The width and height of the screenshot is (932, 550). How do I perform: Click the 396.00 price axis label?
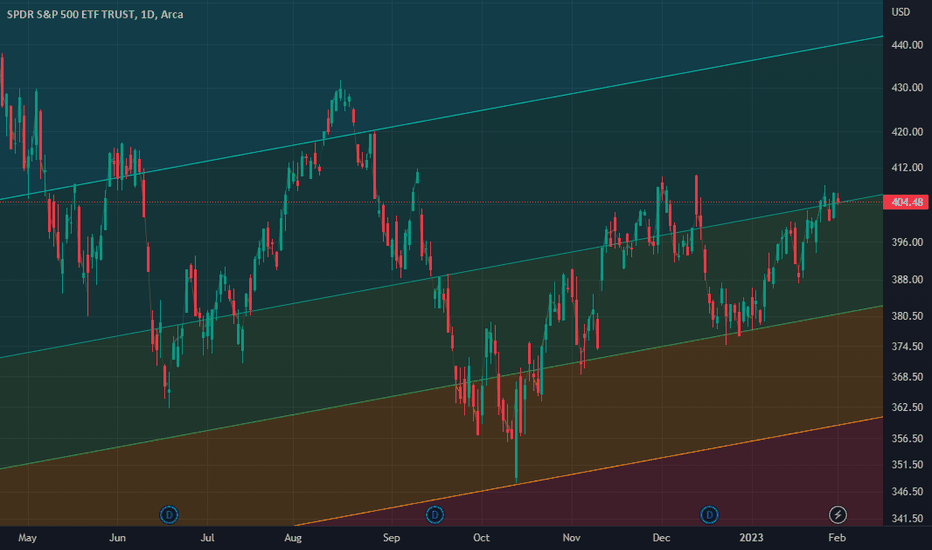(x=907, y=243)
